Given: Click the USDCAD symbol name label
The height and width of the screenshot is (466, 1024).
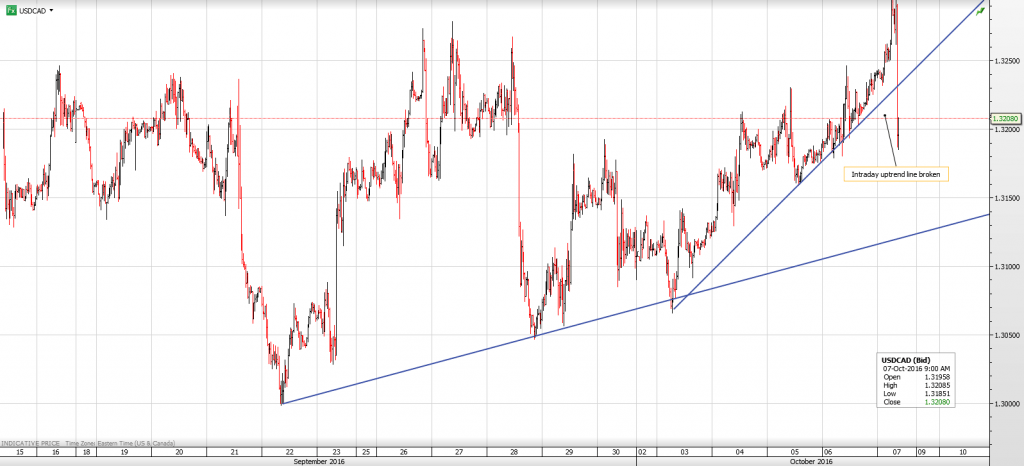Looking at the screenshot, I should [32, 10].
